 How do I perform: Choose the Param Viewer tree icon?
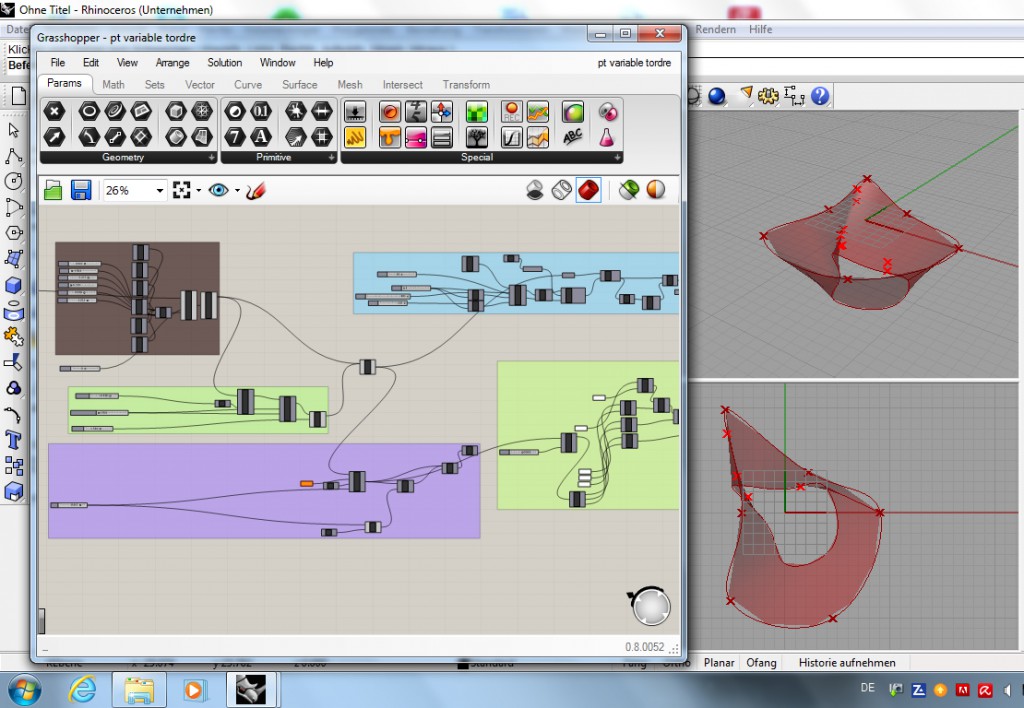477,137
